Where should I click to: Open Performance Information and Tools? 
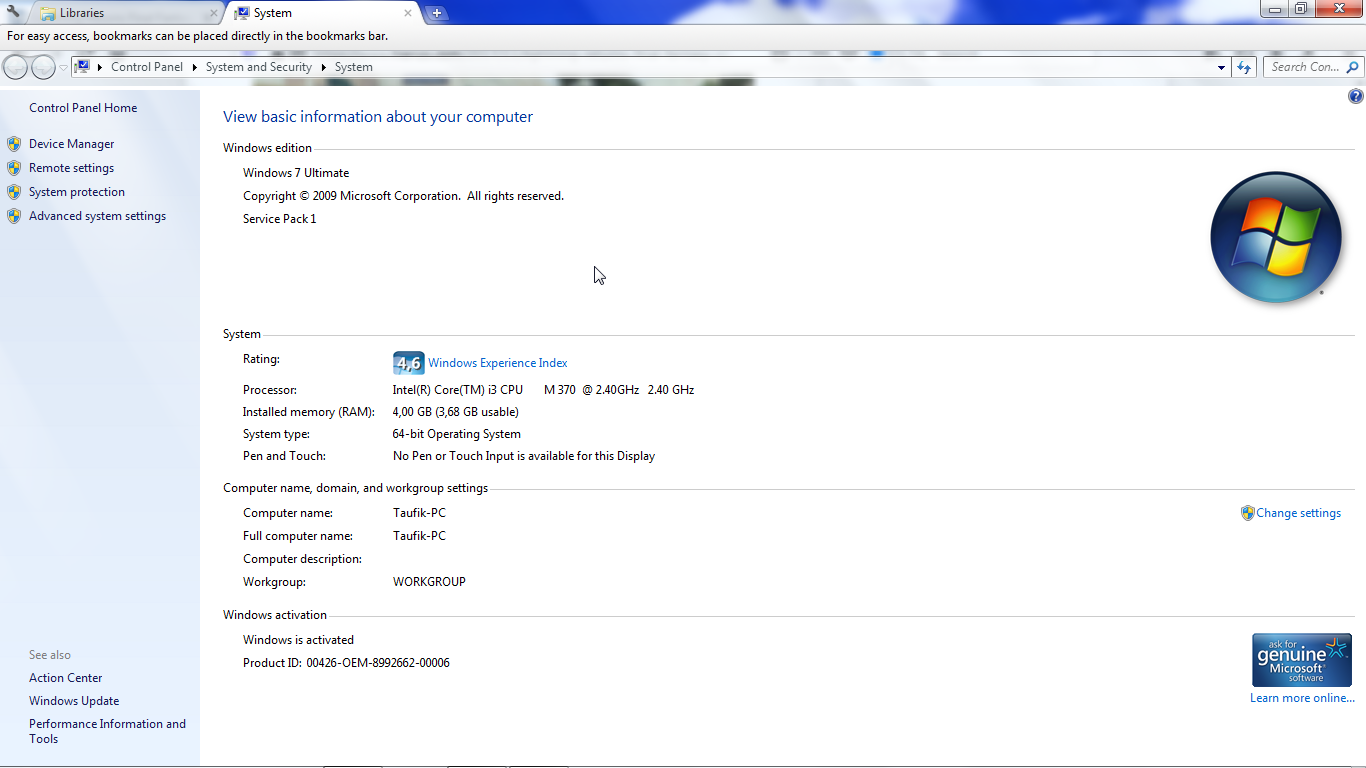107,731
